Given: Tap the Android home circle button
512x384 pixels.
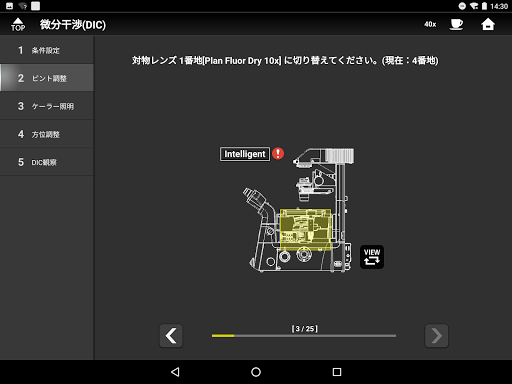Looking at the screenshot, I should click(256, 372).
